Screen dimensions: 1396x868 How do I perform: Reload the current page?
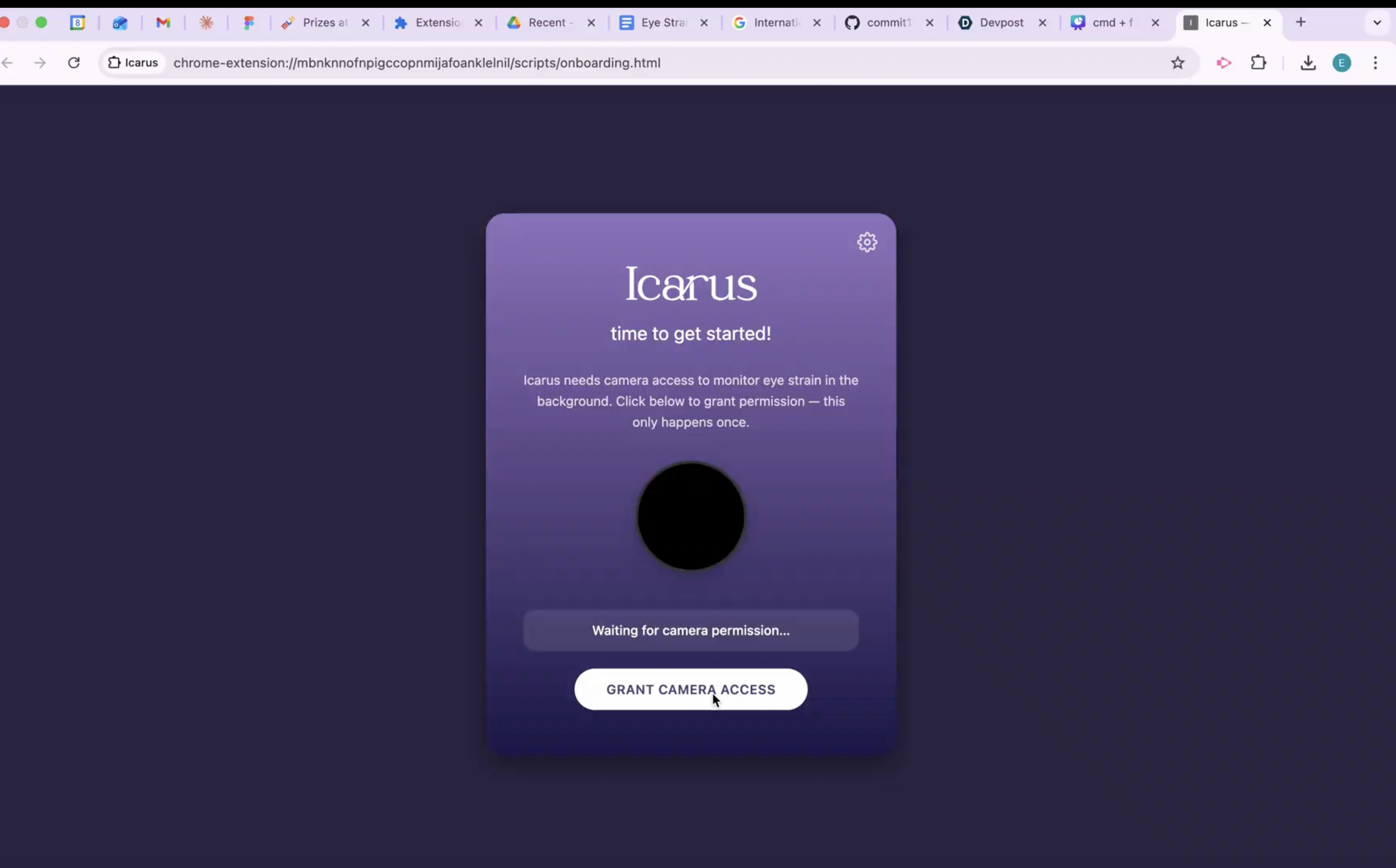tap(74, 63)
